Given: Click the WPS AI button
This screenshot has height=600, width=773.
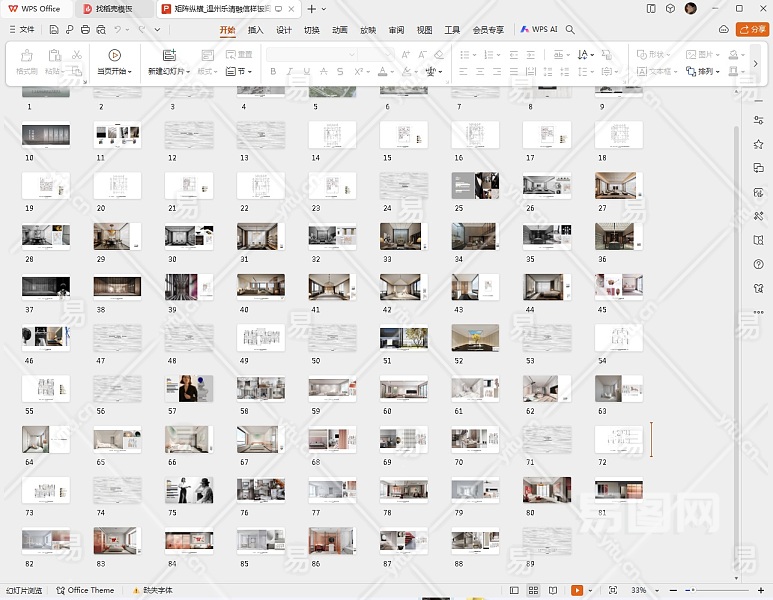Looking at the screenshot, I should pos(540,30).
